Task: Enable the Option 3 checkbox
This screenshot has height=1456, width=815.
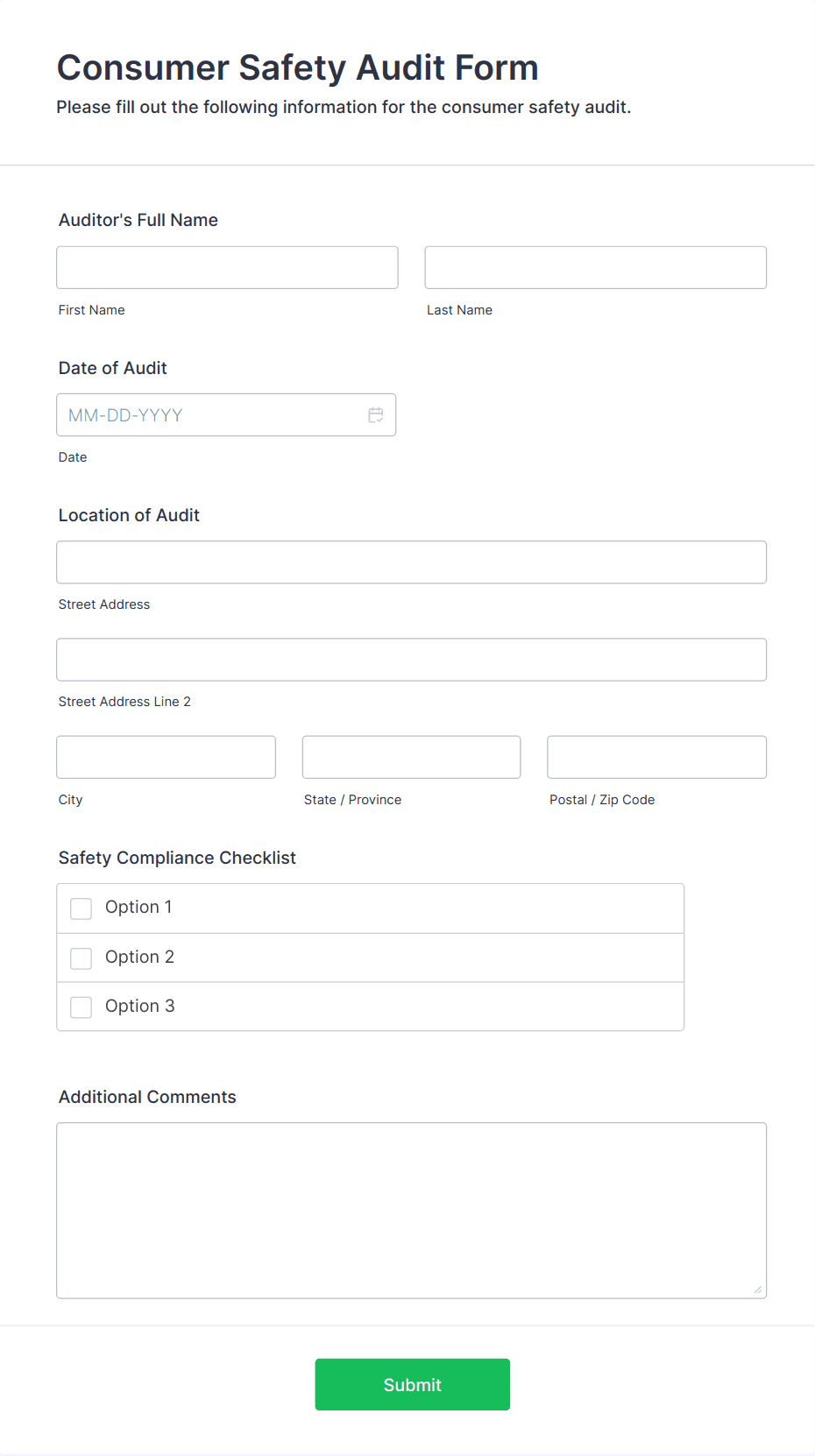Action: pos(81,1007)
